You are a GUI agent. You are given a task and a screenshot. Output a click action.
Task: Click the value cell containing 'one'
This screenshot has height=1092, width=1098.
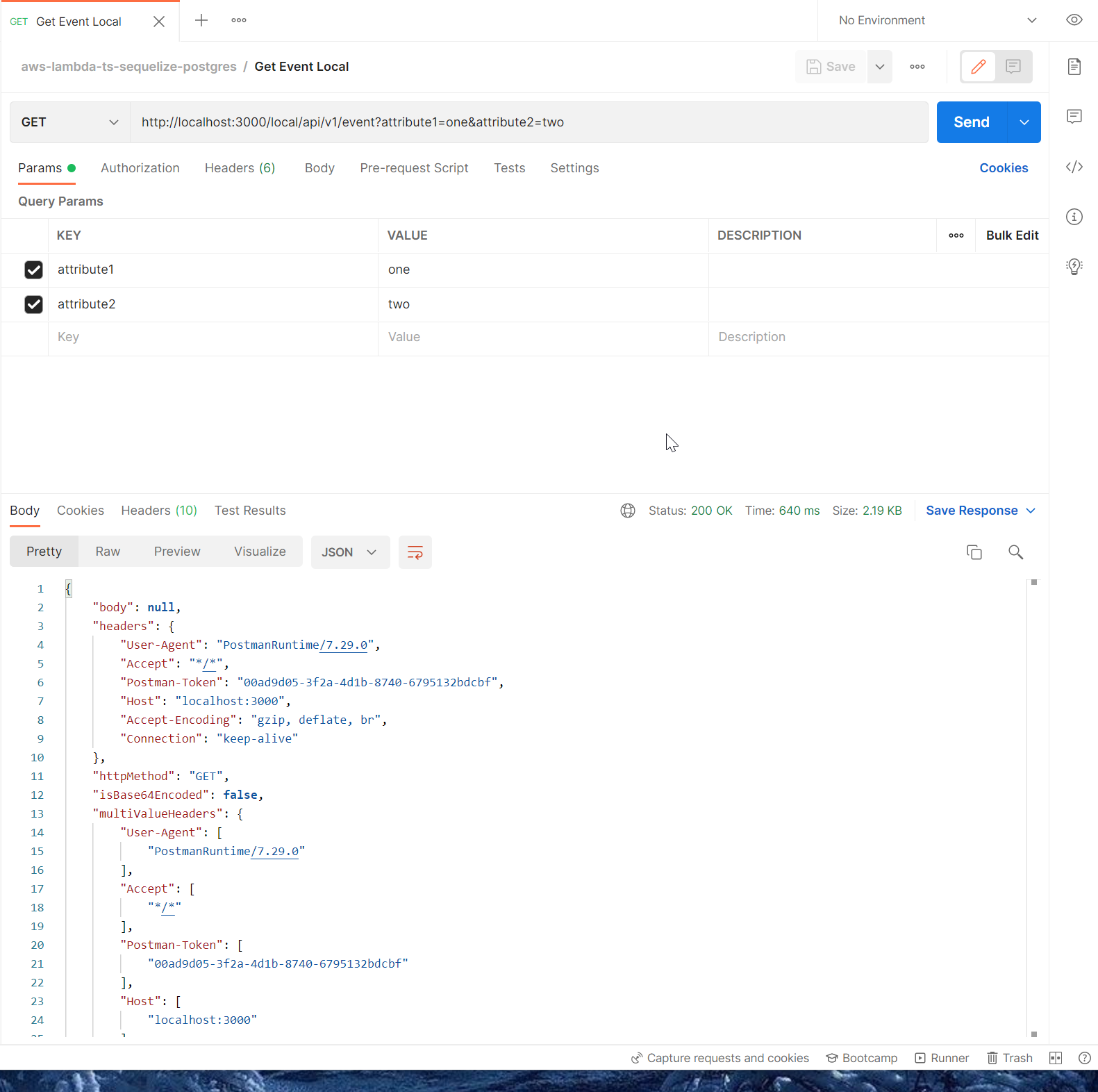point(543,270)
